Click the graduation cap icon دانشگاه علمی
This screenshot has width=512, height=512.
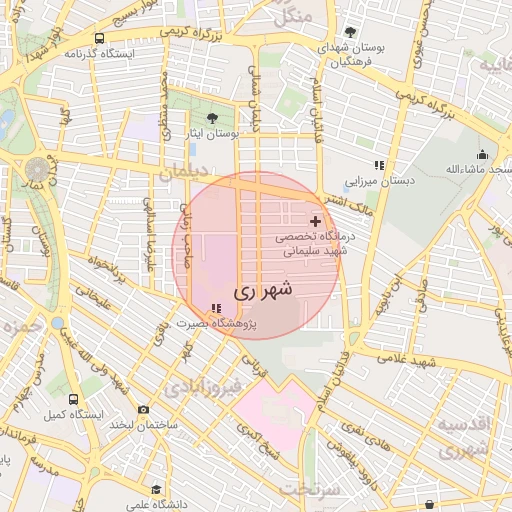156,490
